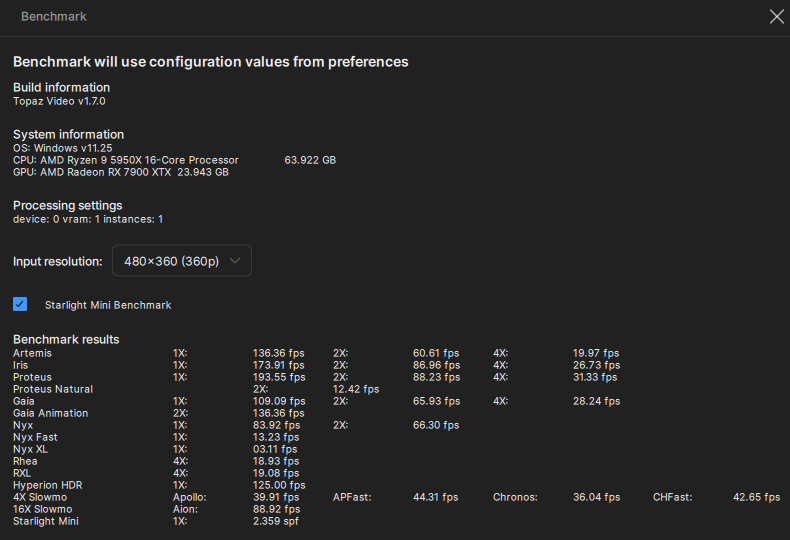The height and width of the screenshot is (540, 790).
Task: Click RXL value 19.08 fps
Action: coord(276,474)
